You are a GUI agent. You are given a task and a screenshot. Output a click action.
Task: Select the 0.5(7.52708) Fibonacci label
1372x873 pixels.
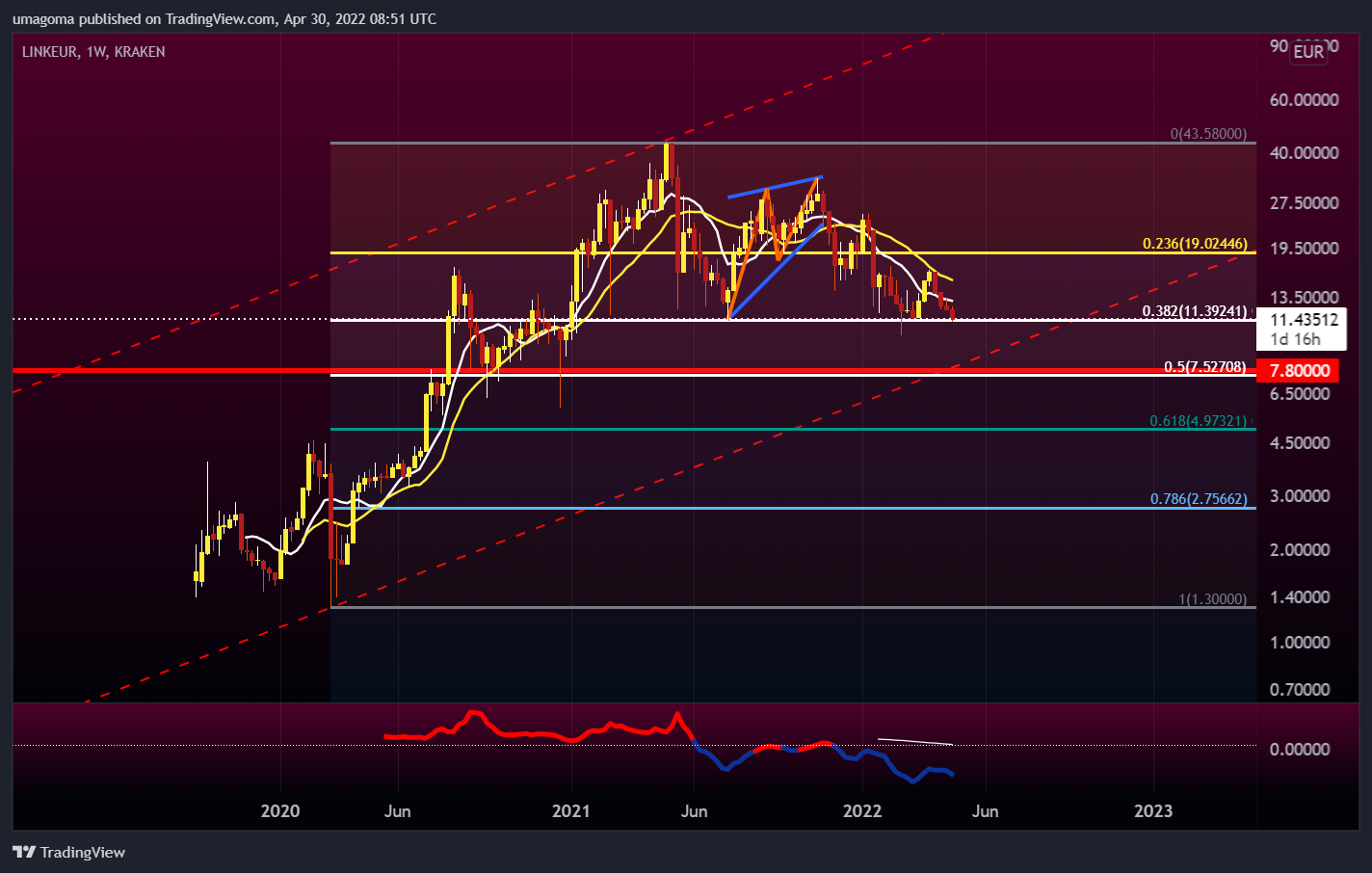(x=1205, y=367)
